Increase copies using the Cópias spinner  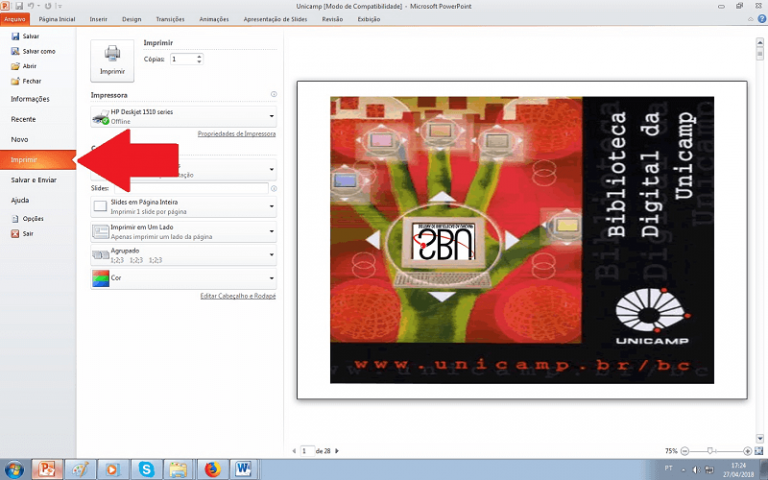click(199, 57)
